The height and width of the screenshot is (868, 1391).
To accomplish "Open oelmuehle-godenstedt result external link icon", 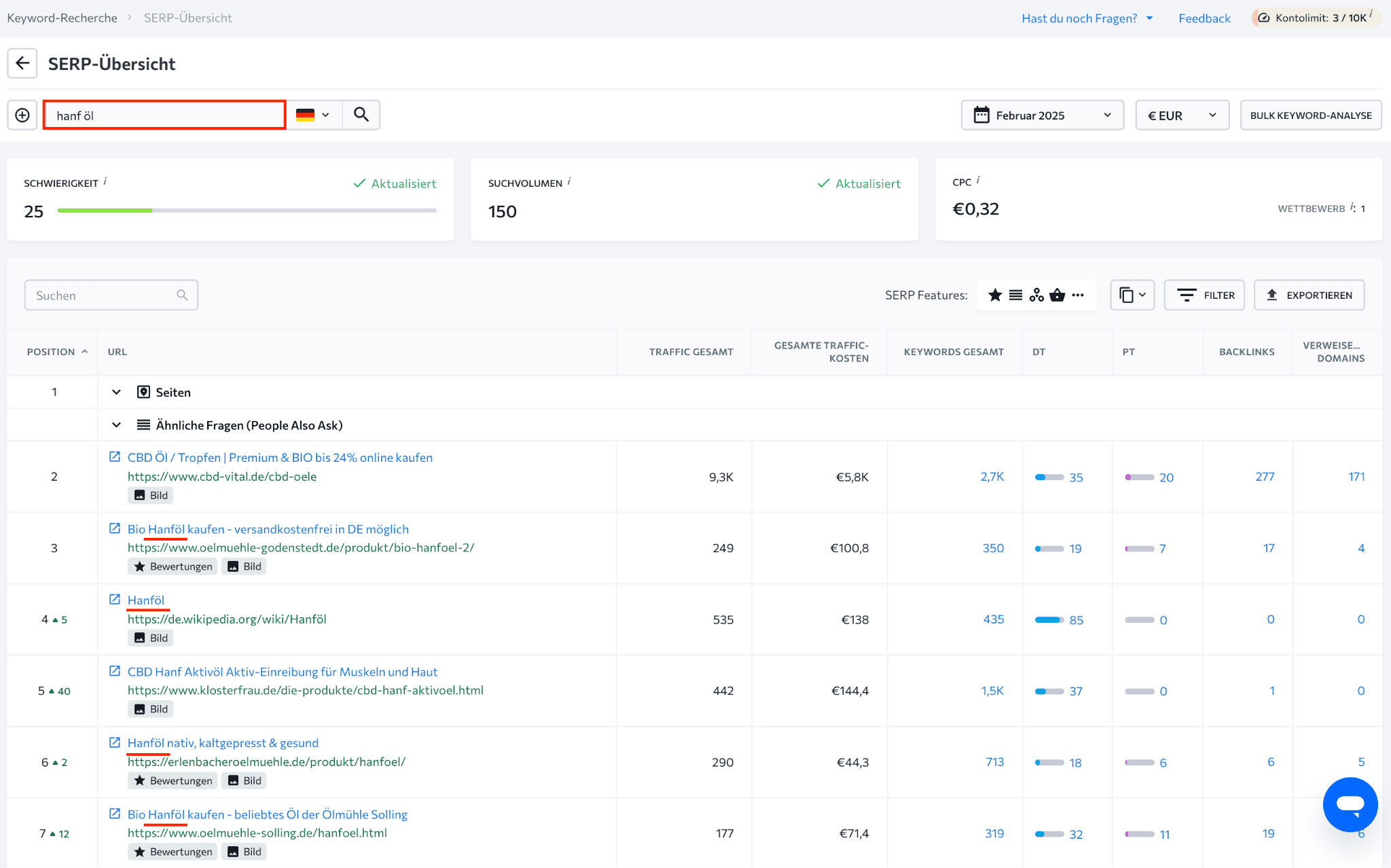I will (x=115, y=528).
